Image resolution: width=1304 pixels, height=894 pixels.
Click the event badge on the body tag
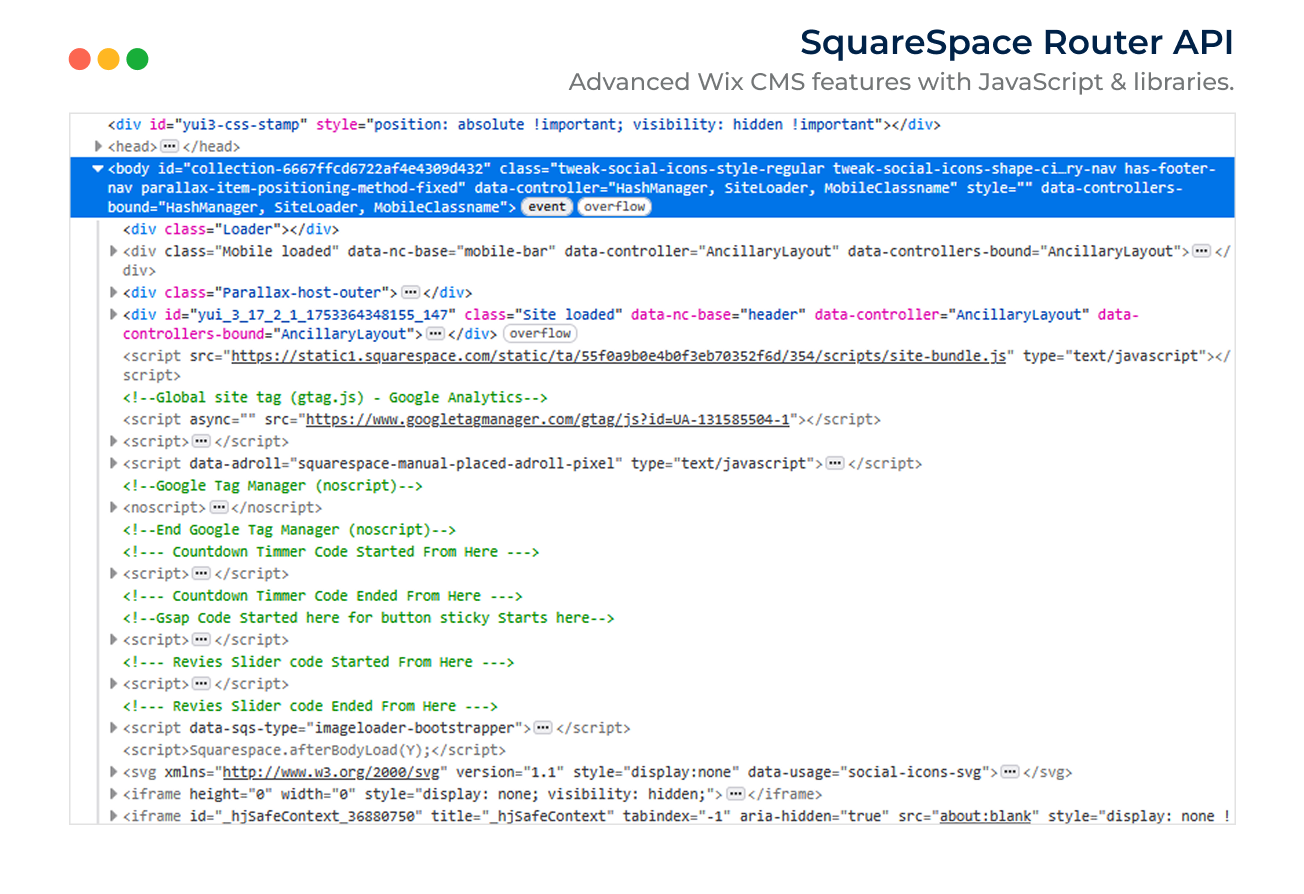click(547, 207)
